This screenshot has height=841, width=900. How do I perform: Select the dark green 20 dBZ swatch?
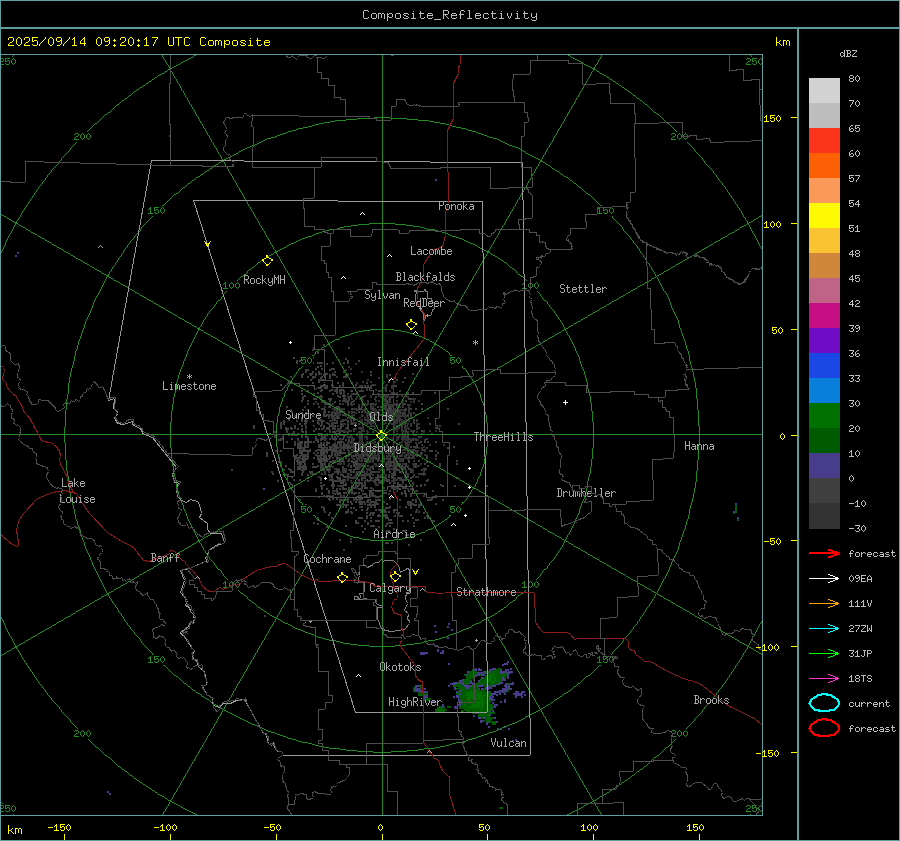824,440
